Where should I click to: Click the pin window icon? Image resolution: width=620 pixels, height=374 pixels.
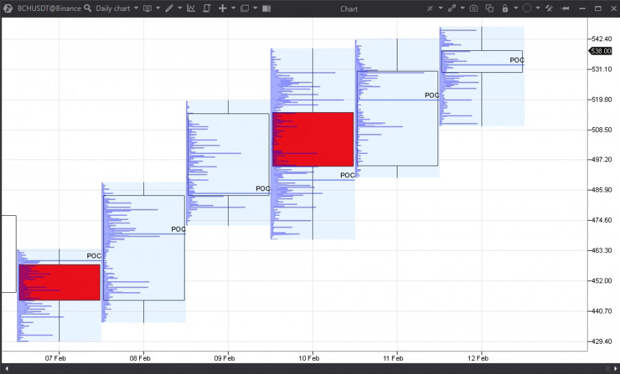point(566,8)
